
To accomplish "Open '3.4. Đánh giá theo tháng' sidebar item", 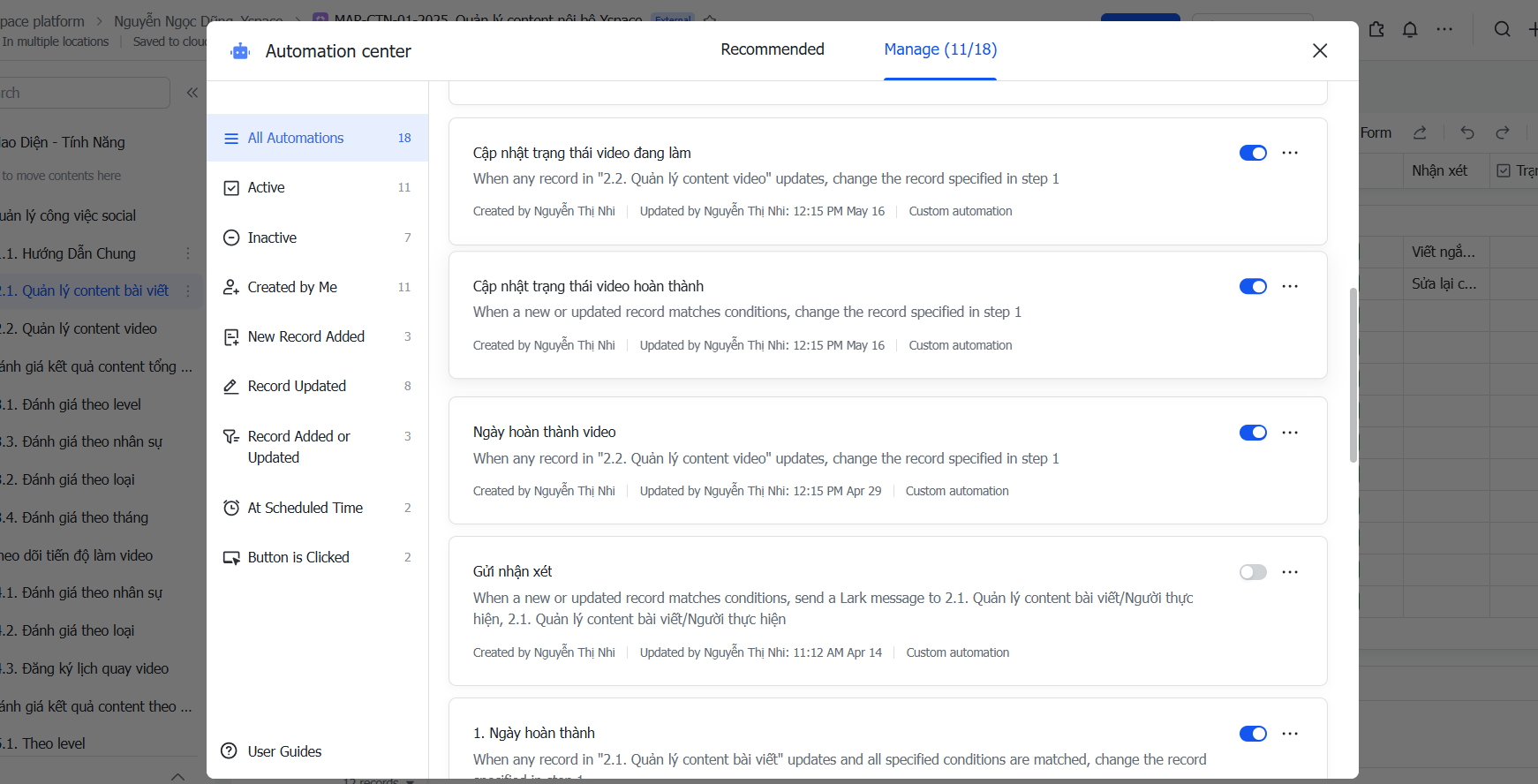I will (74, 517).
